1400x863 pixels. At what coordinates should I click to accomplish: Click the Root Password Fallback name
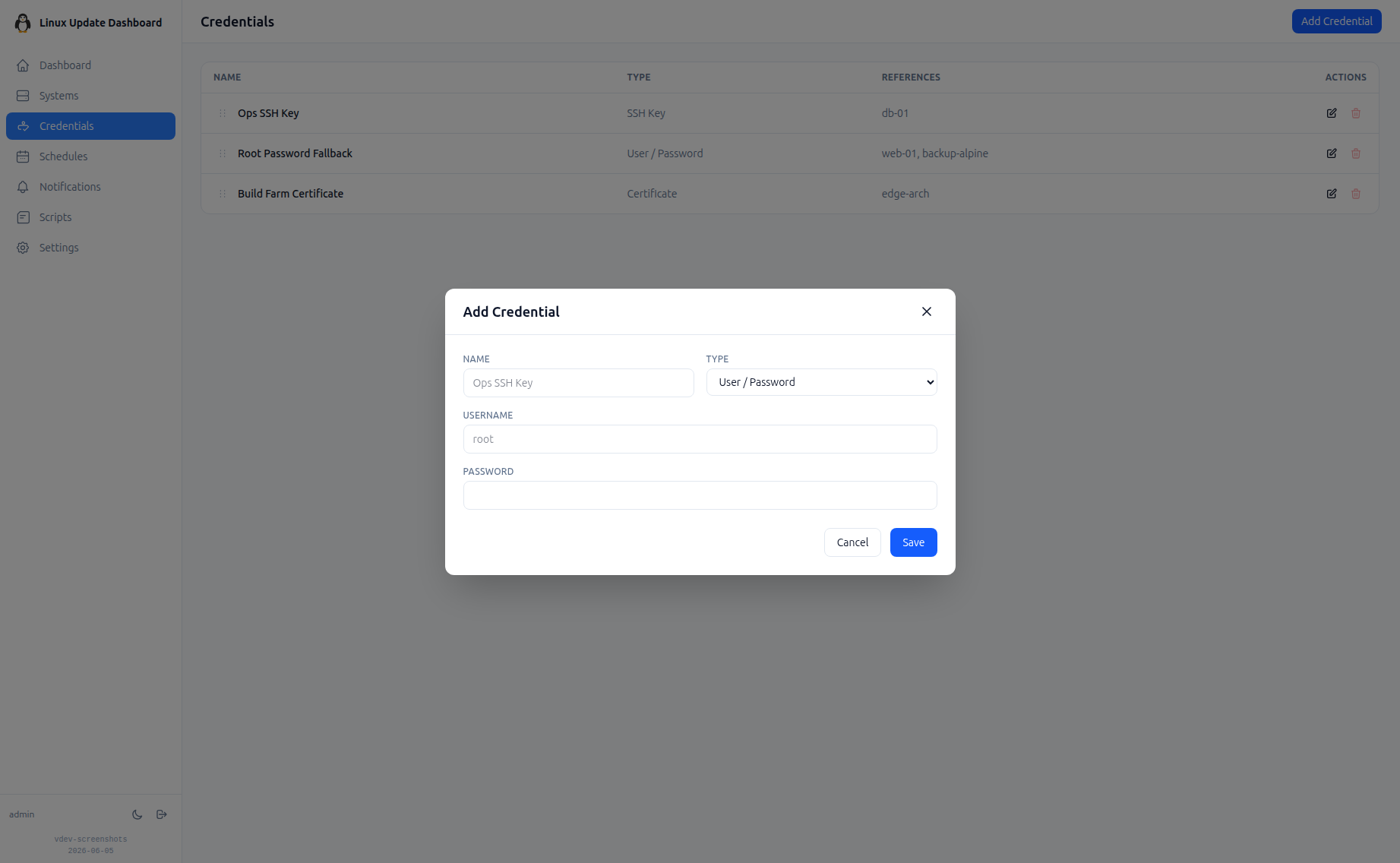pyautogui.click(x=295, y=153)
